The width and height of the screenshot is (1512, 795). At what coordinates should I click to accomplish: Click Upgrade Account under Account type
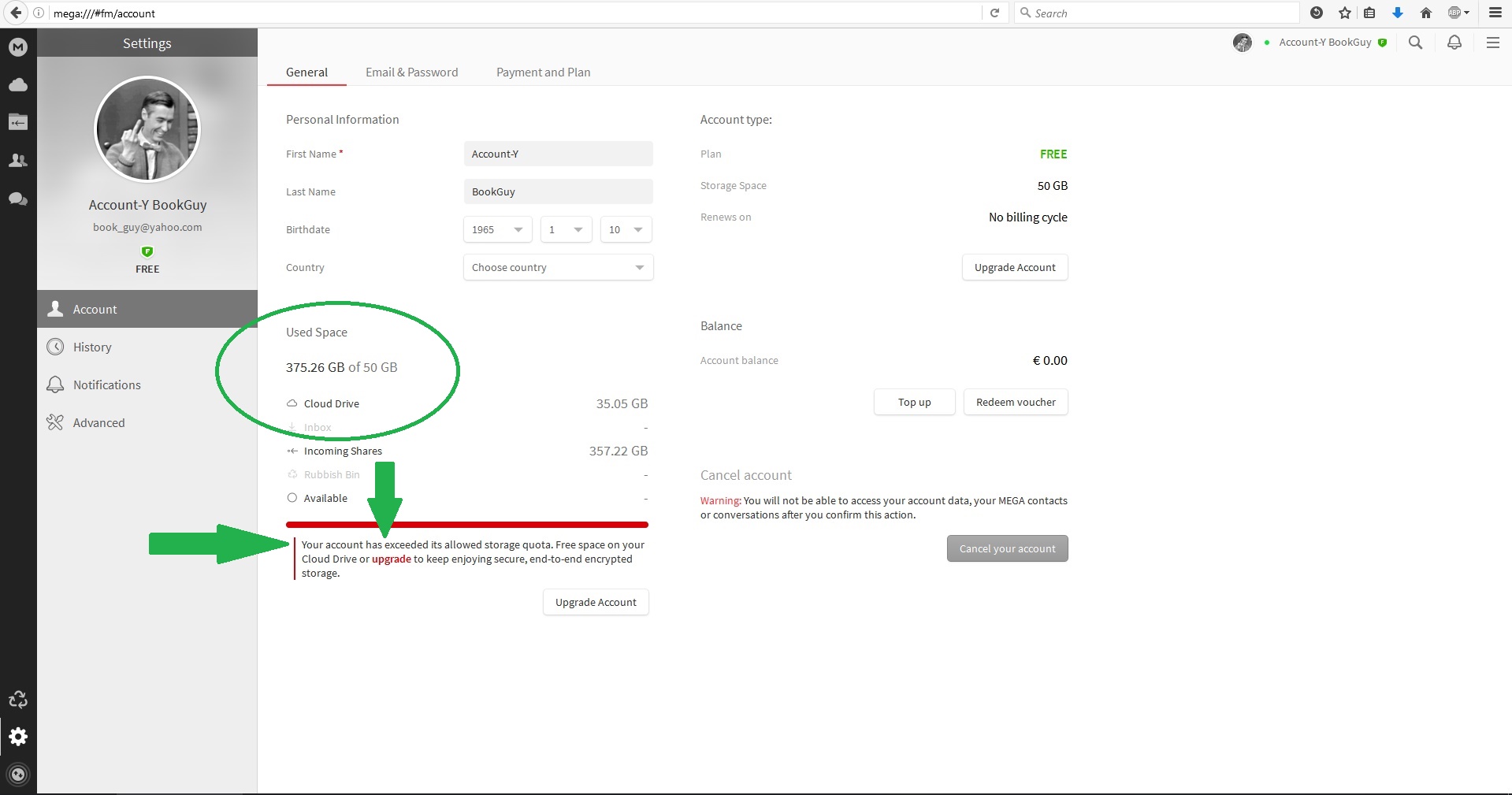1015,267
